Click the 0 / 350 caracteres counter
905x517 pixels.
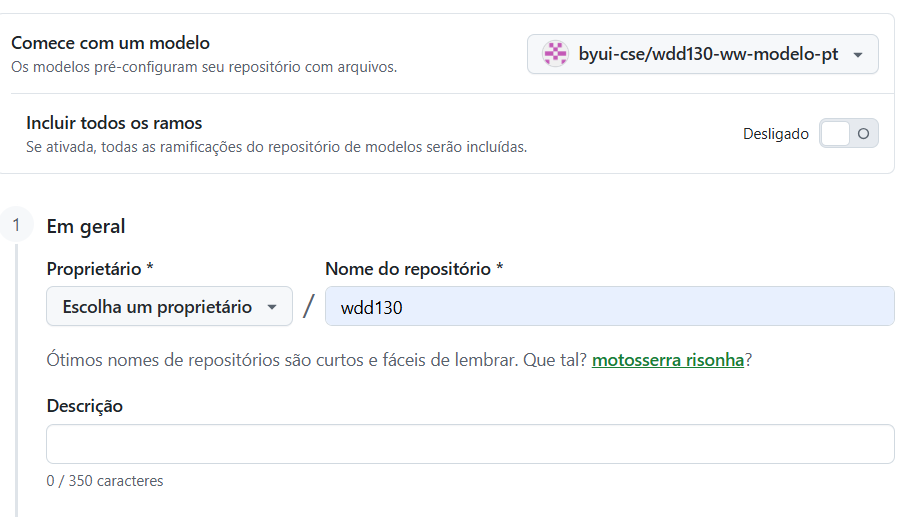[x=105, y=481]
